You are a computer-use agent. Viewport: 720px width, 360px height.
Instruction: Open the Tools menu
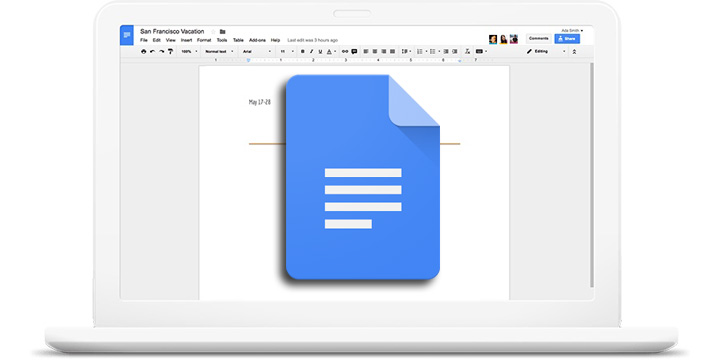click(x=222, y=40)
